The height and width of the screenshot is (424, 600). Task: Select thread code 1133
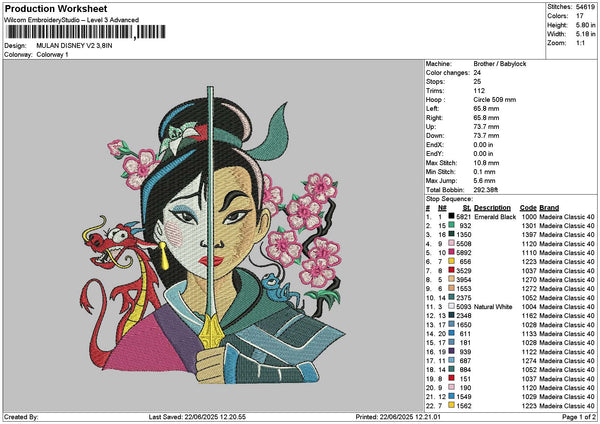(529, 334)
